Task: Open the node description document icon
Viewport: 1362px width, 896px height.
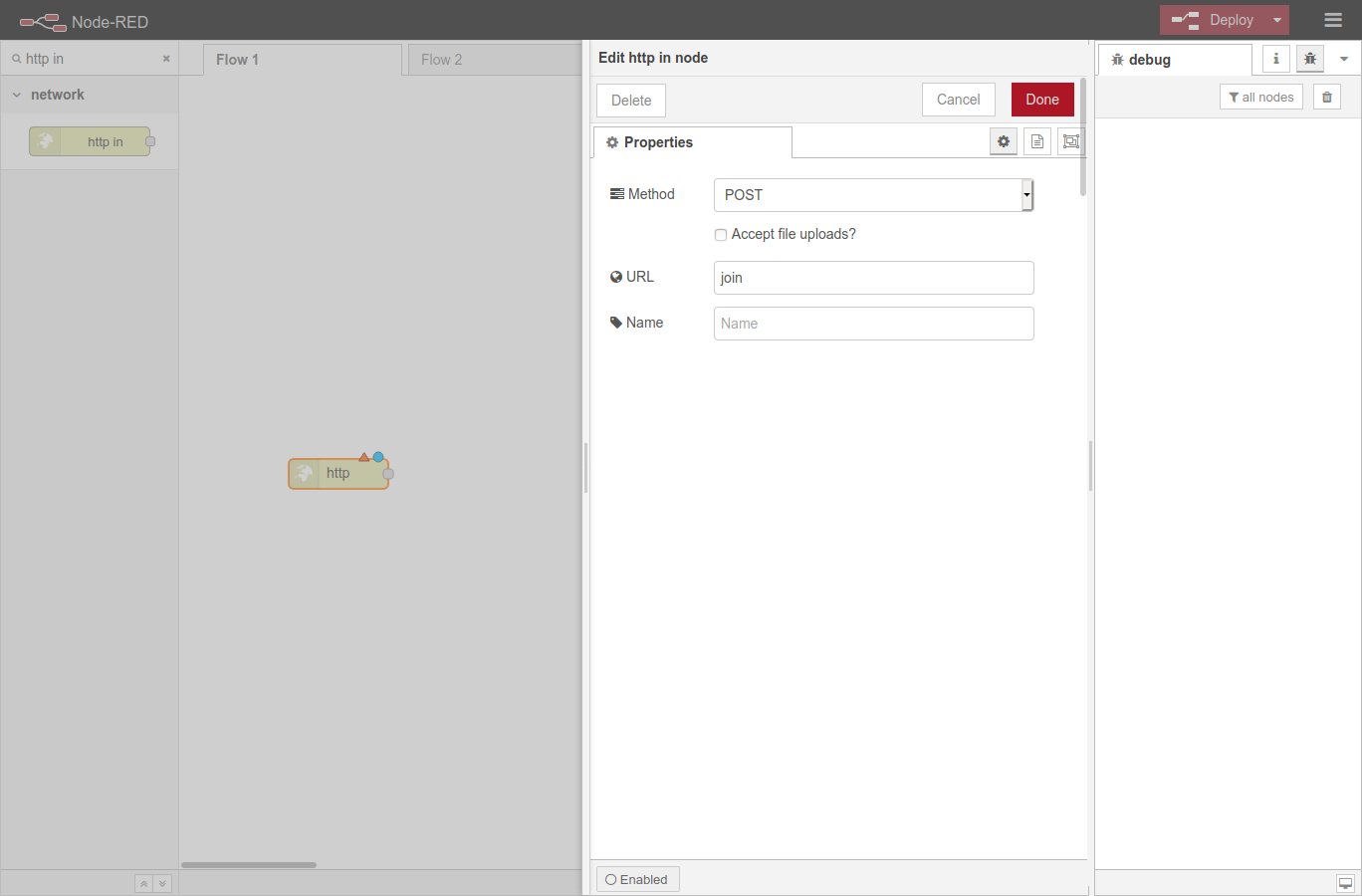Action: (1036, 140)
